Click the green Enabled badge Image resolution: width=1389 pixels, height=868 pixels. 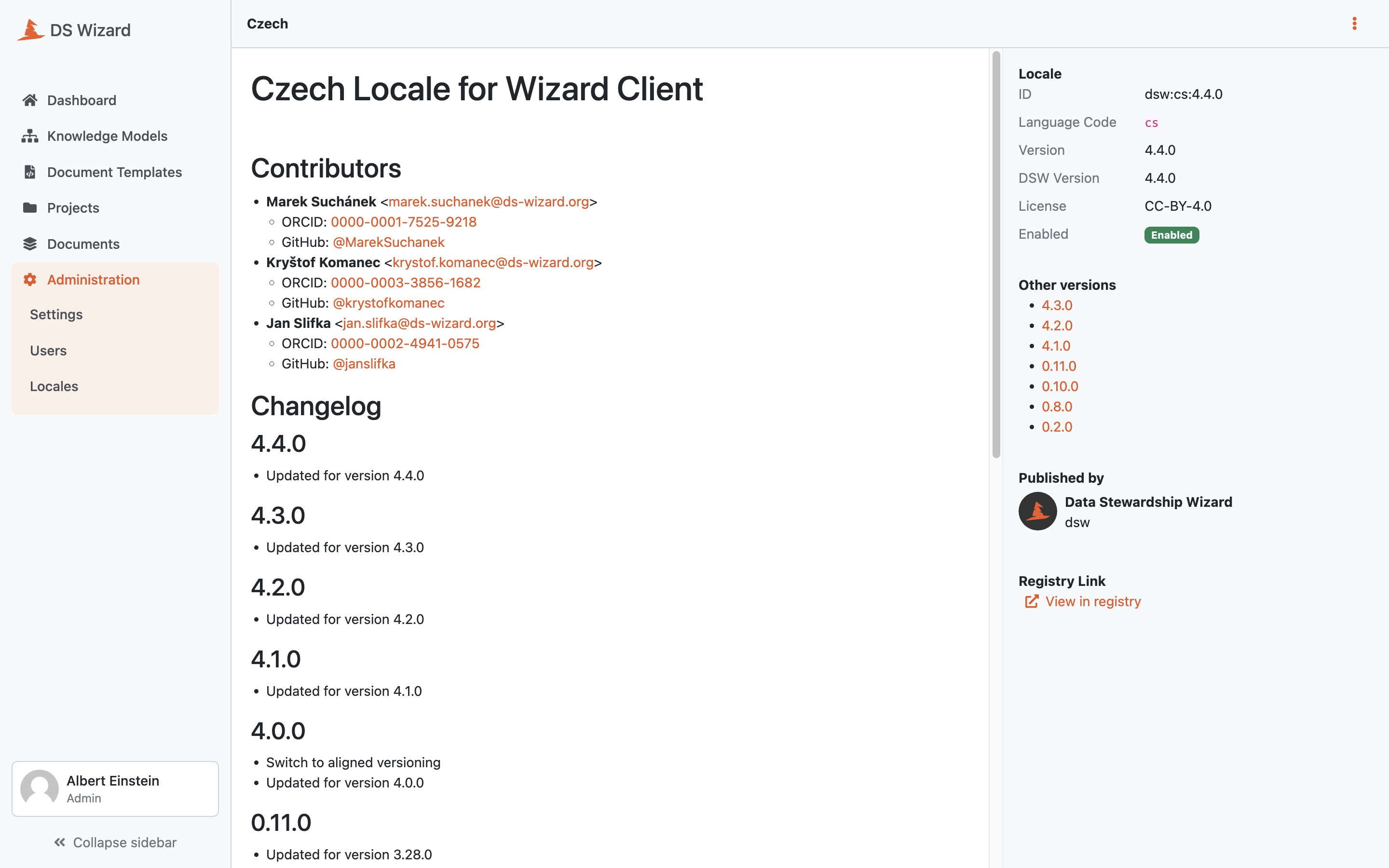tap(1171, 235)
